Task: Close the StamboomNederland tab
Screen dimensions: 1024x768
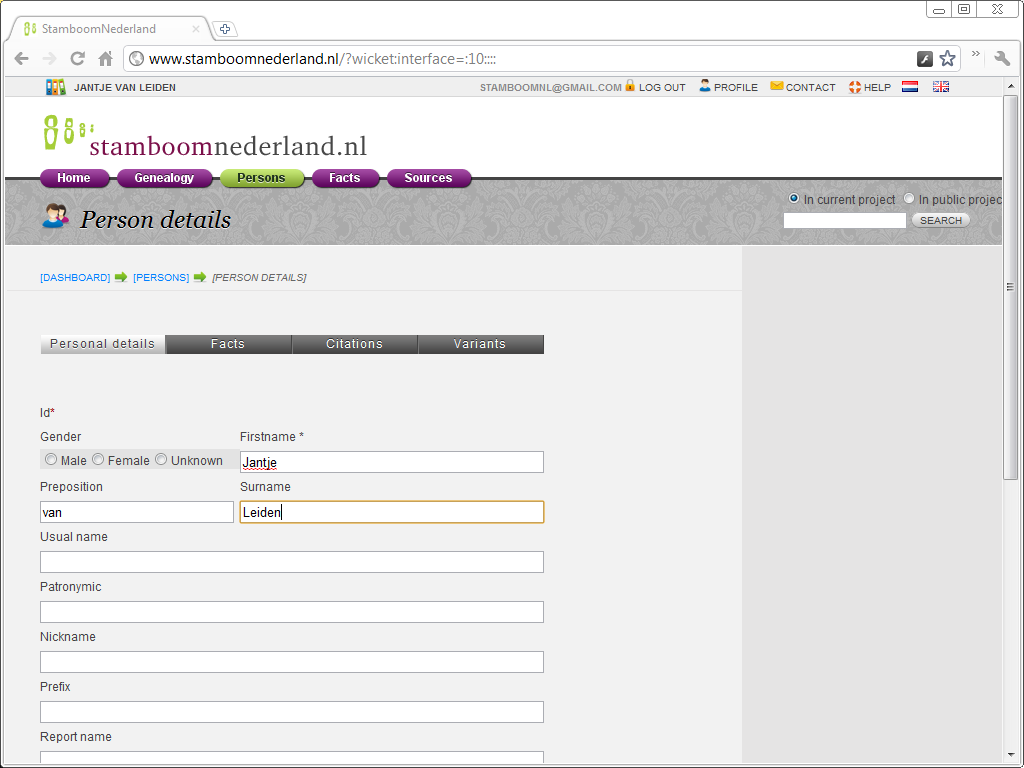Action: (x=195, y=29)
